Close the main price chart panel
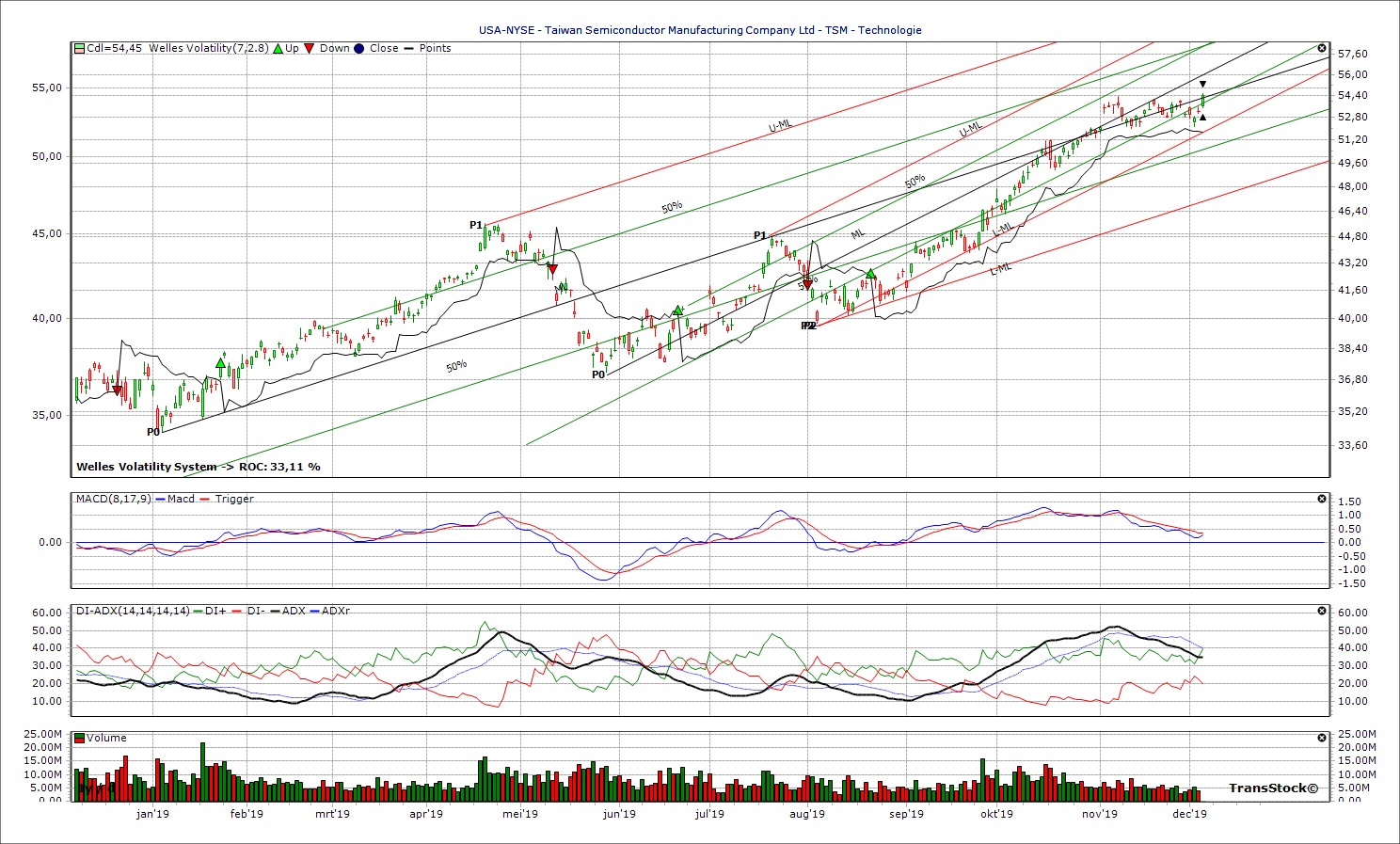 (1322, 48)
